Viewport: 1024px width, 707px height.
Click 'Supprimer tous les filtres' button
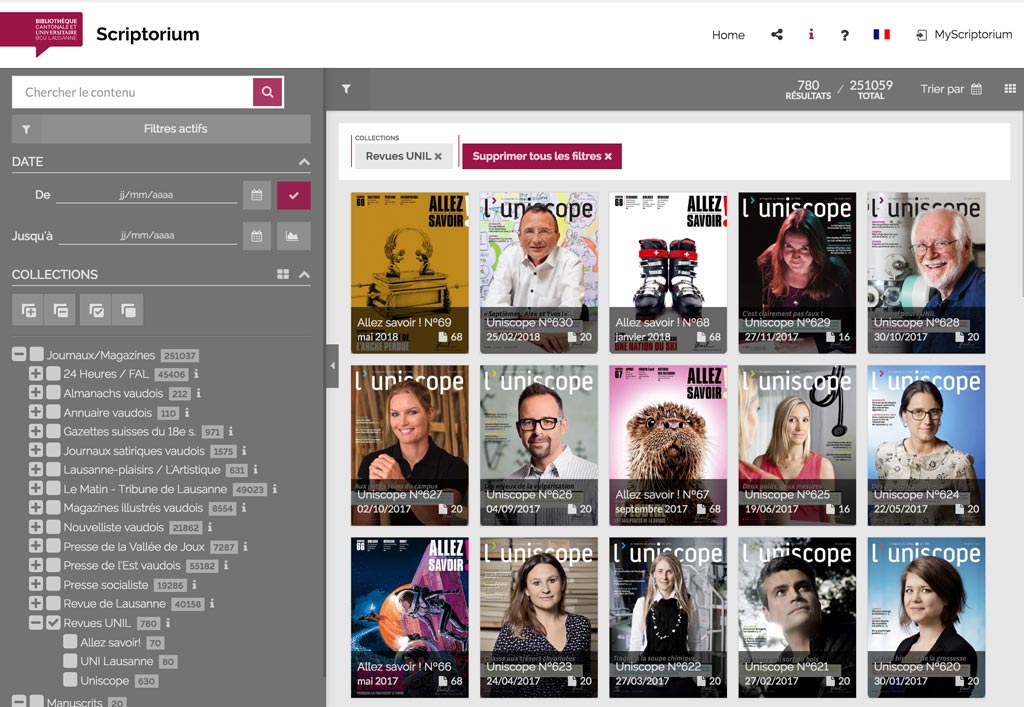(x=542, y=157)
